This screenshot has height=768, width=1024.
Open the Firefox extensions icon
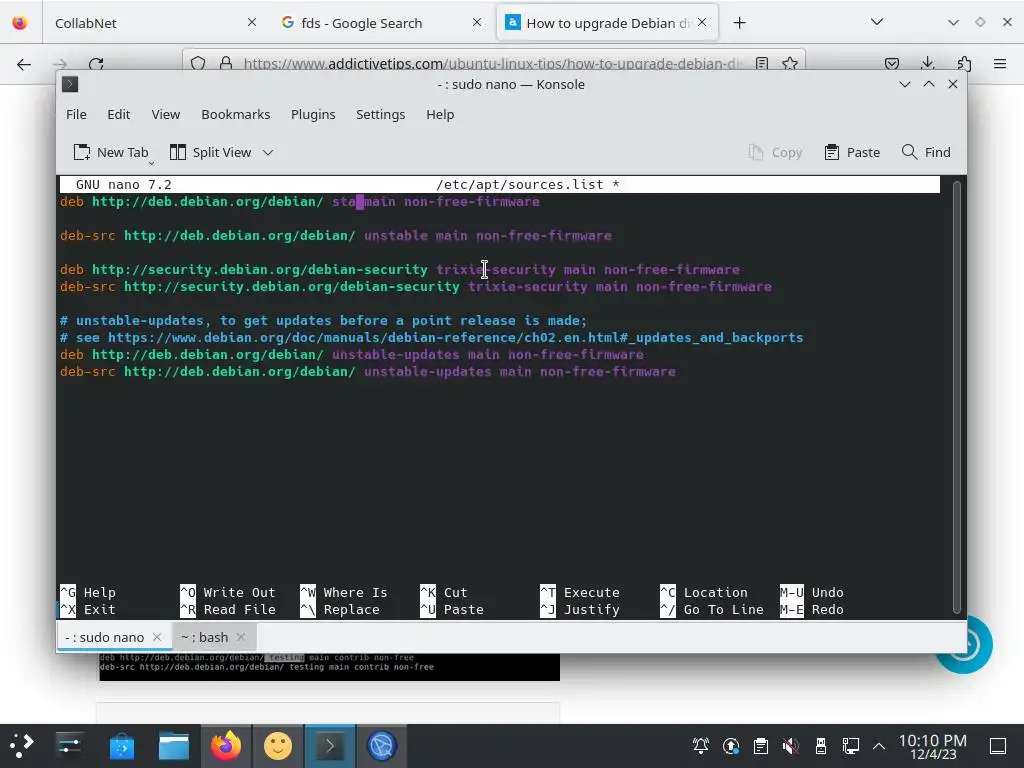point(964,63)
